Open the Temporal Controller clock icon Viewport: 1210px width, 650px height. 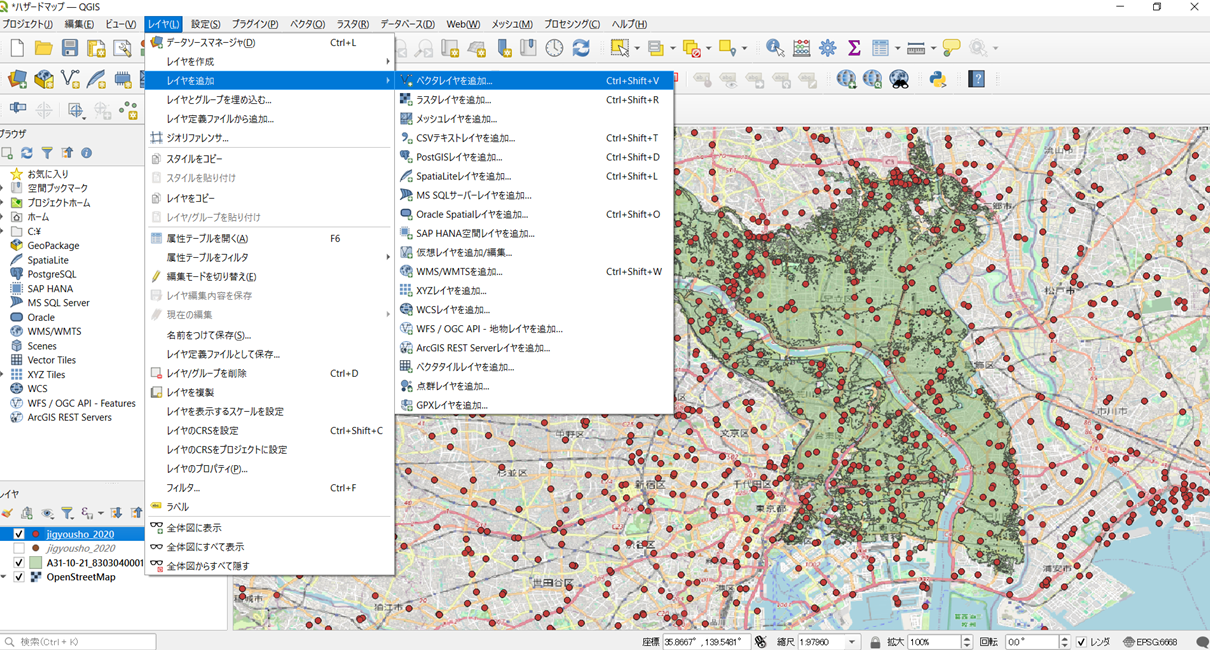[x=554, y=48]
